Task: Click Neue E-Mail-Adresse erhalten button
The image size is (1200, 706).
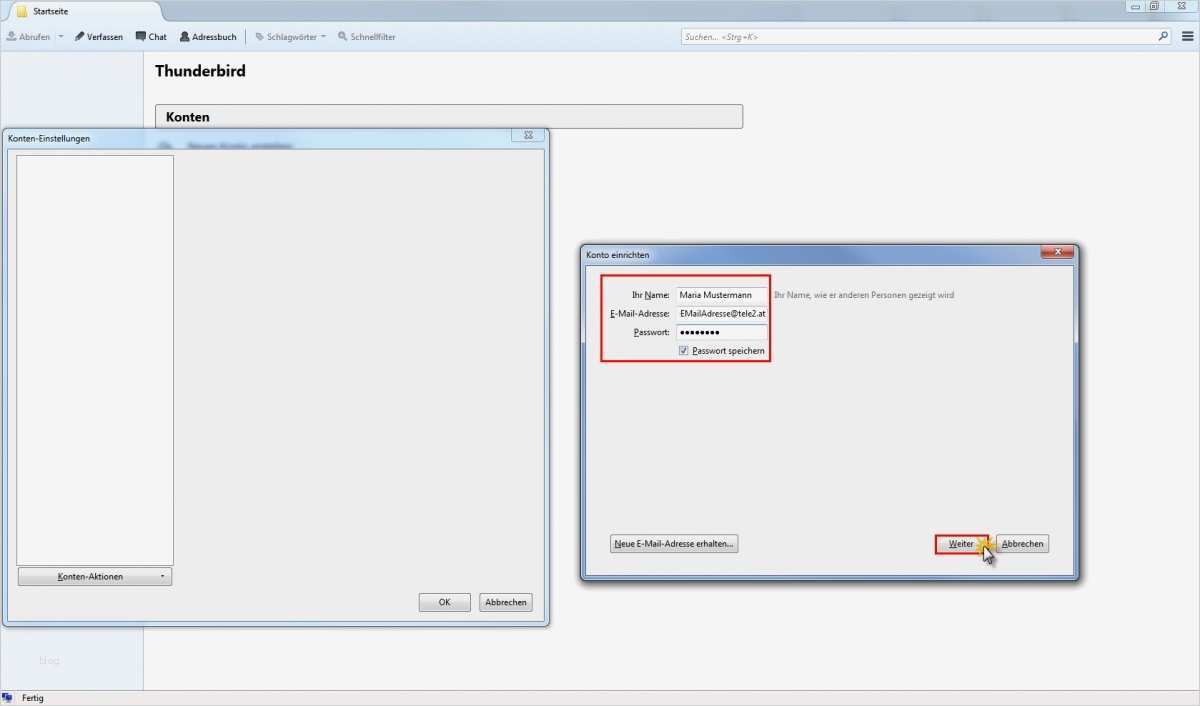Action: click(674, 544)
